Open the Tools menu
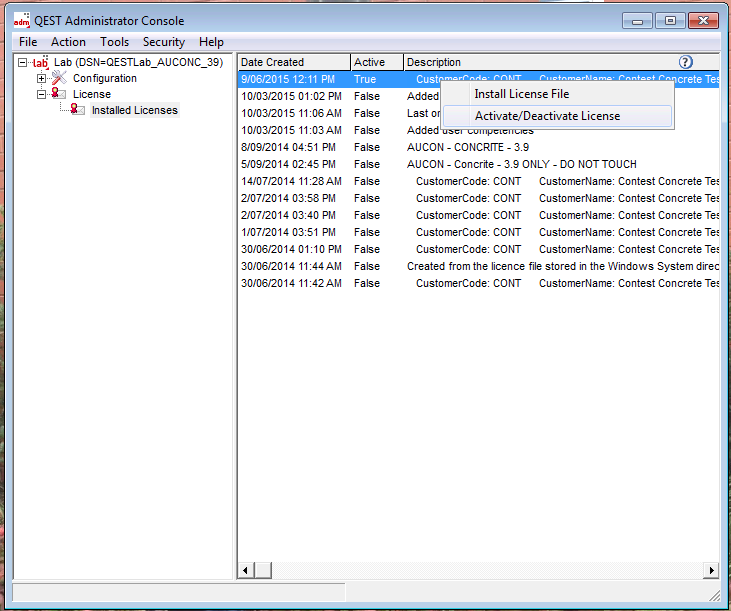 (114, 42)
